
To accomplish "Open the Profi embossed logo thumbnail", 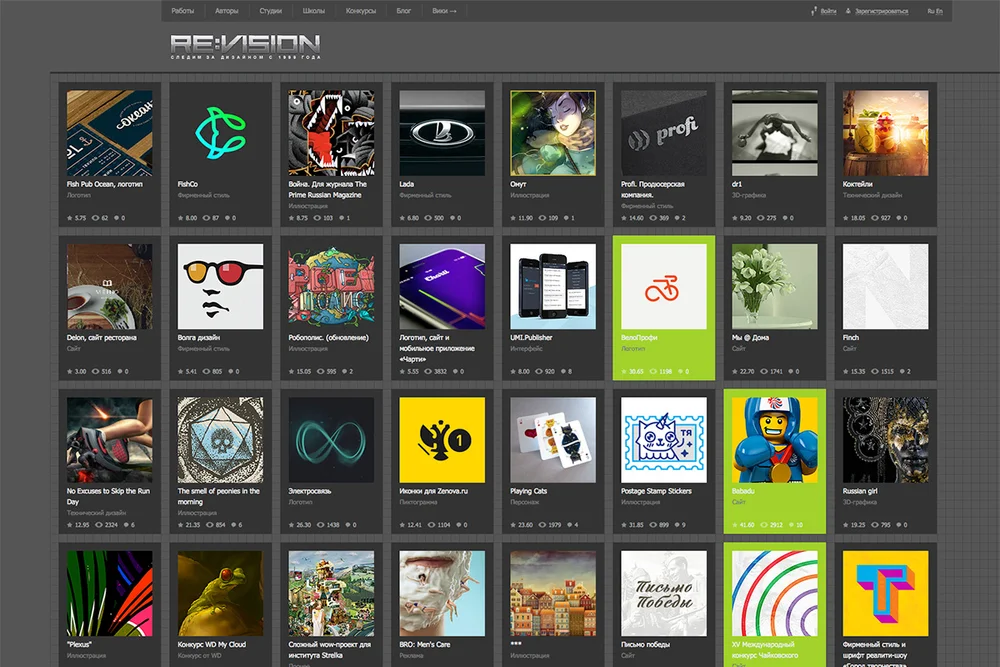I will 664,133.
